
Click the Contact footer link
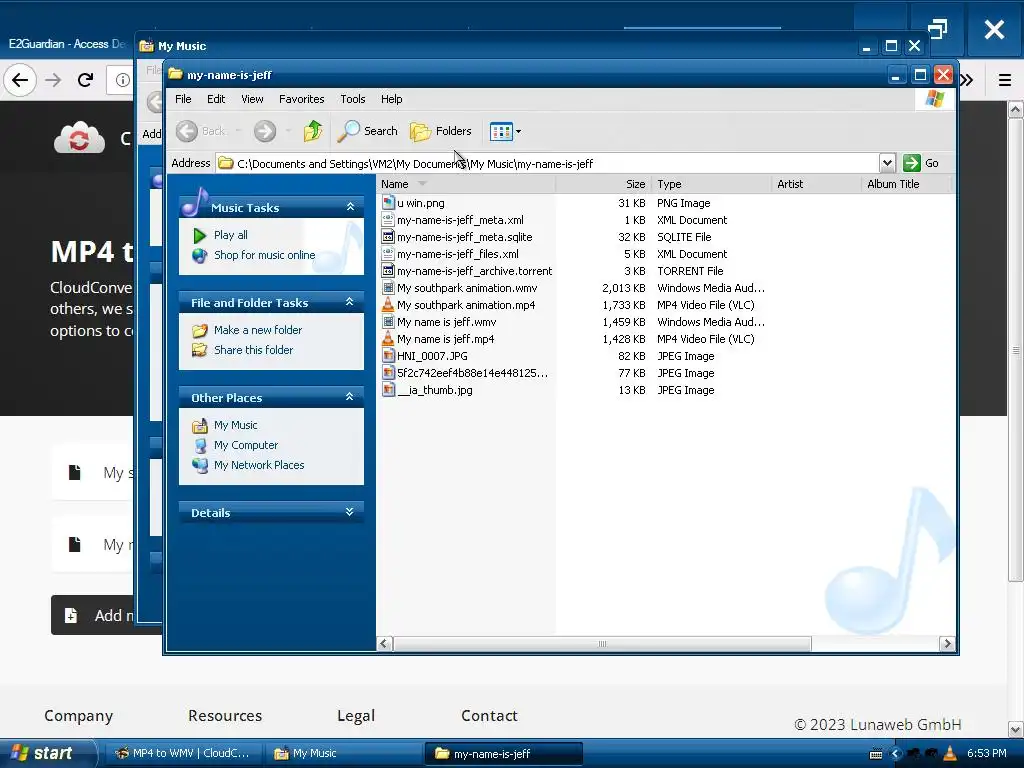point(489,716)
